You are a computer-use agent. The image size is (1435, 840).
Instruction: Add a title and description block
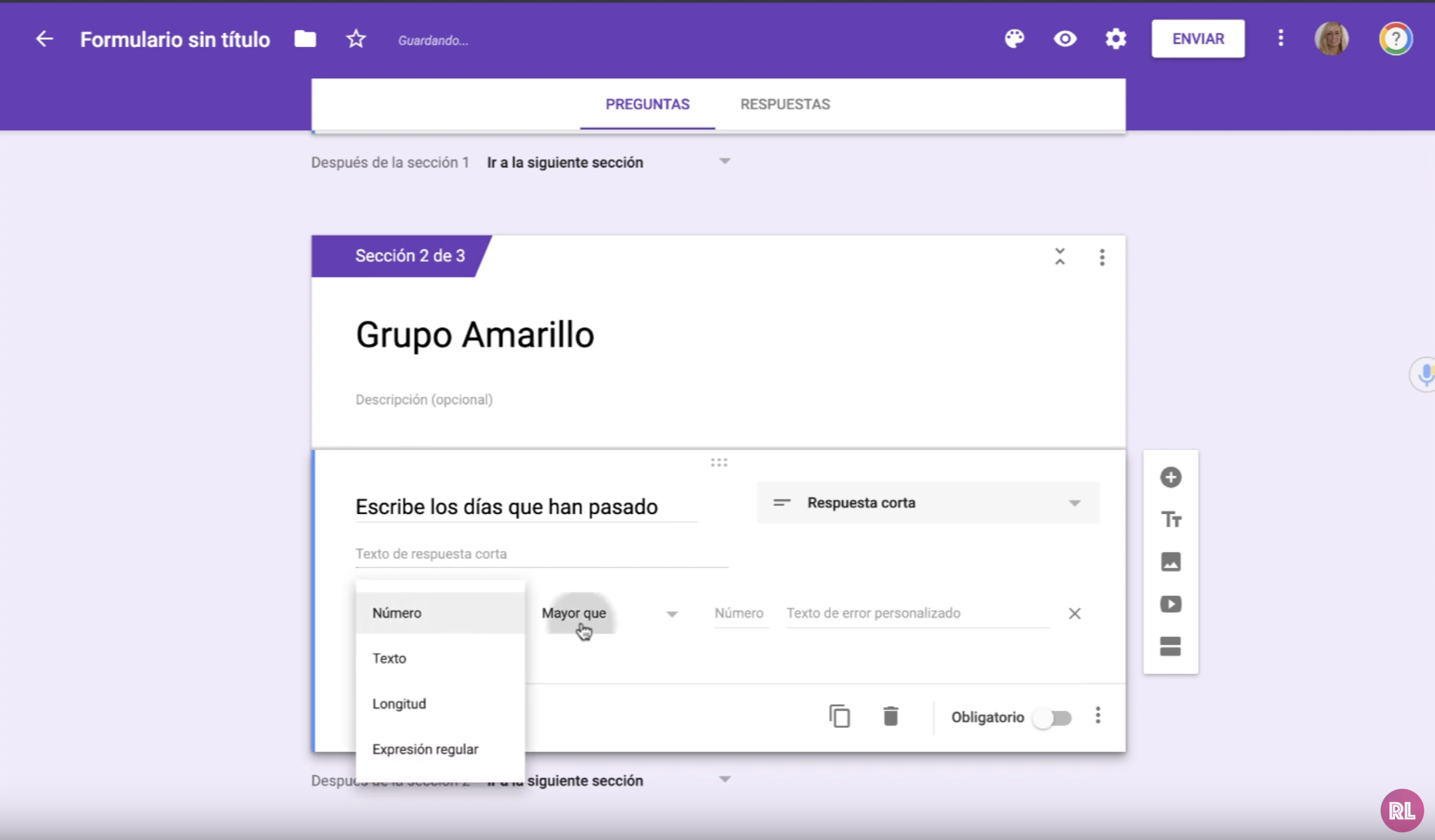pos(1171,520)
